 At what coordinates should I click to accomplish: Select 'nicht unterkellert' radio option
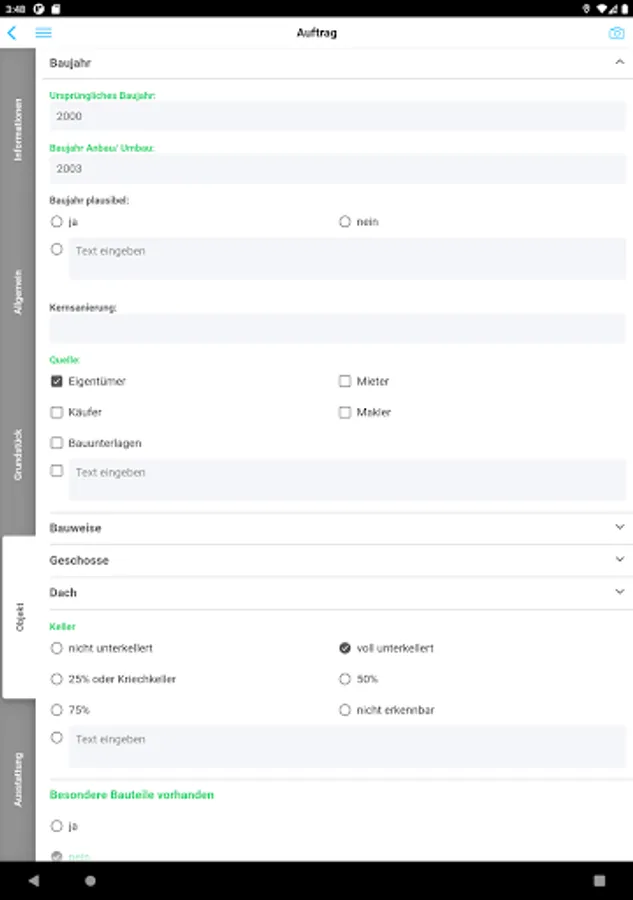[x=57, y=648]
